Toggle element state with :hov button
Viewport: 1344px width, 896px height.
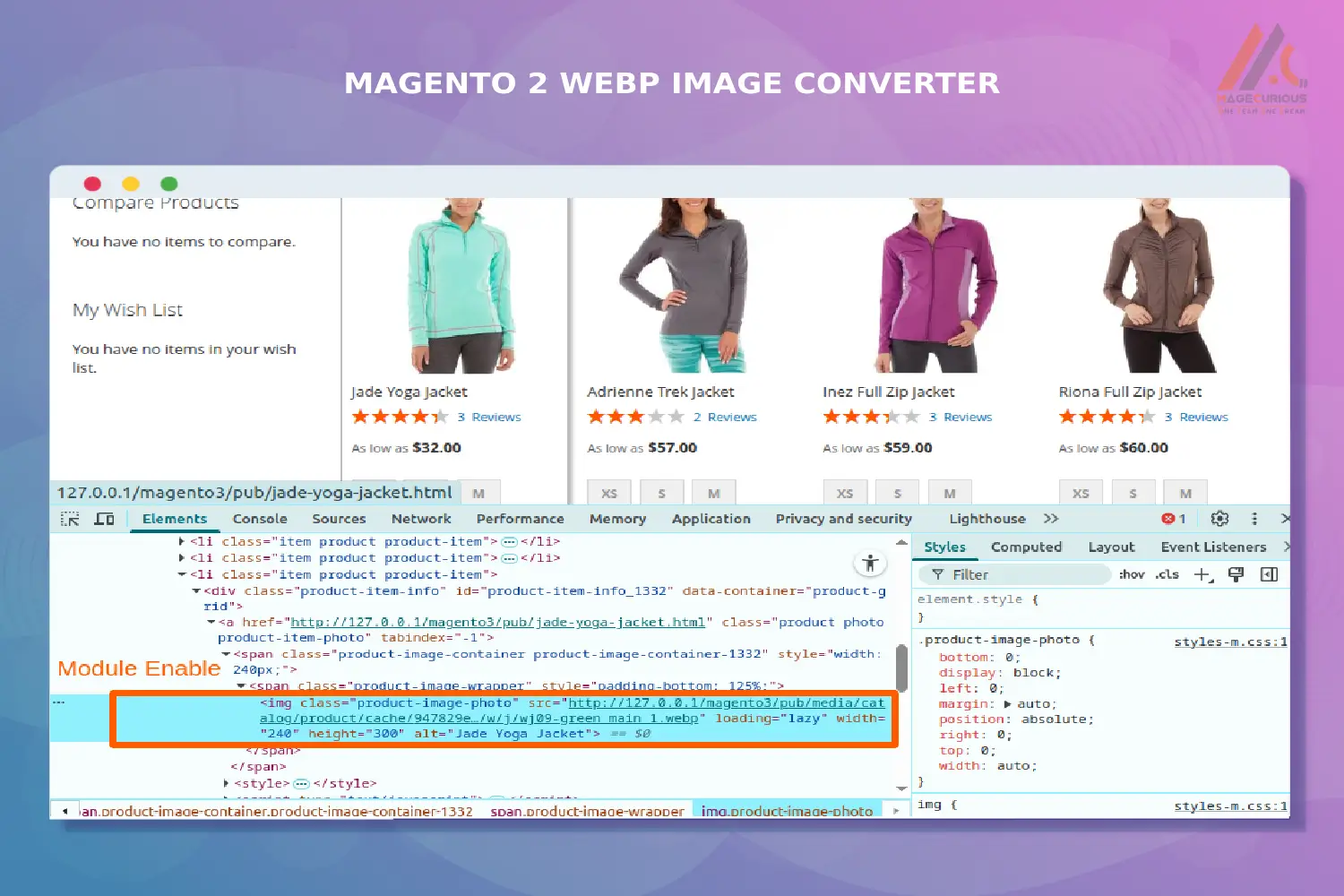click(x=1131, y=574)
